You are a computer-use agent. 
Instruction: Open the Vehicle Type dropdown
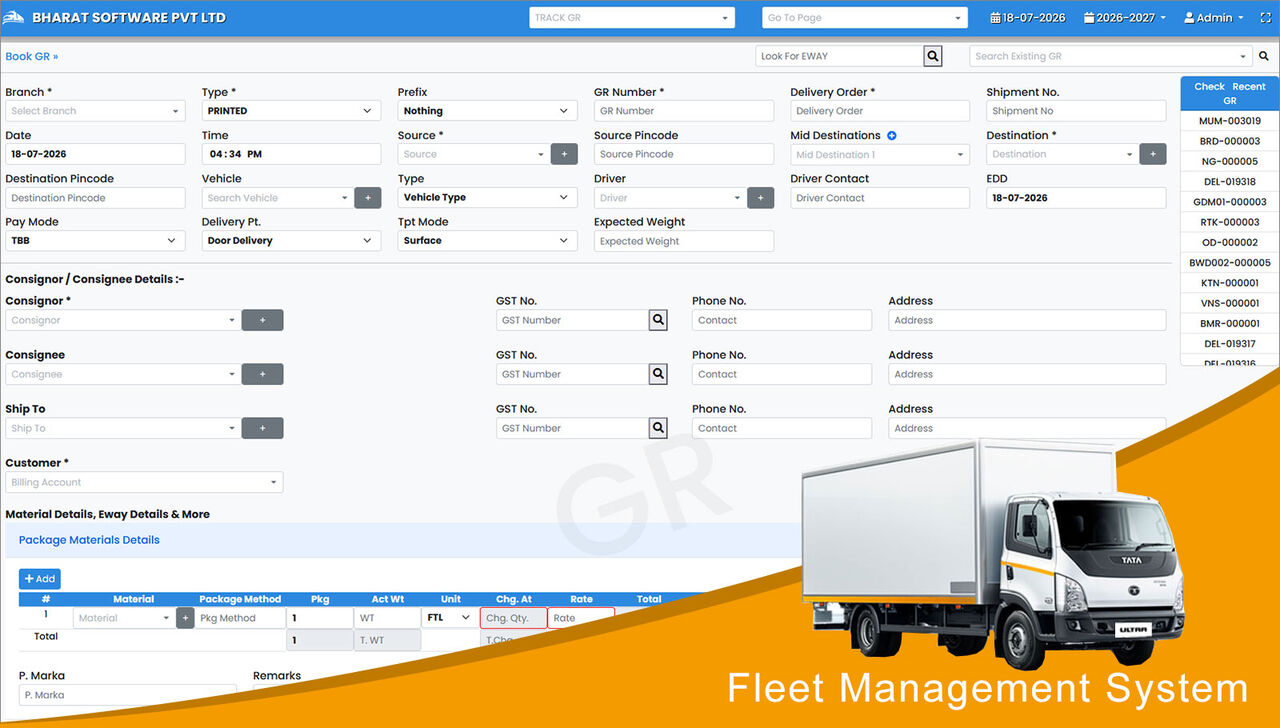coord(487,198)
